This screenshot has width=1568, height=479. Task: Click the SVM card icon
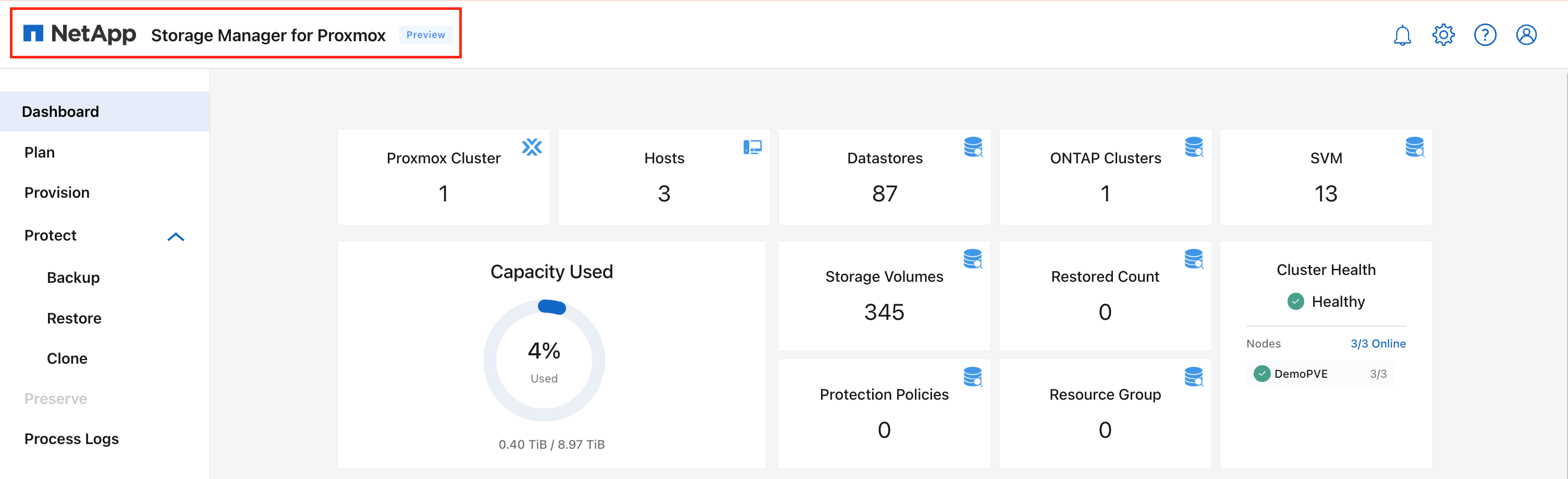point(1415,147)
